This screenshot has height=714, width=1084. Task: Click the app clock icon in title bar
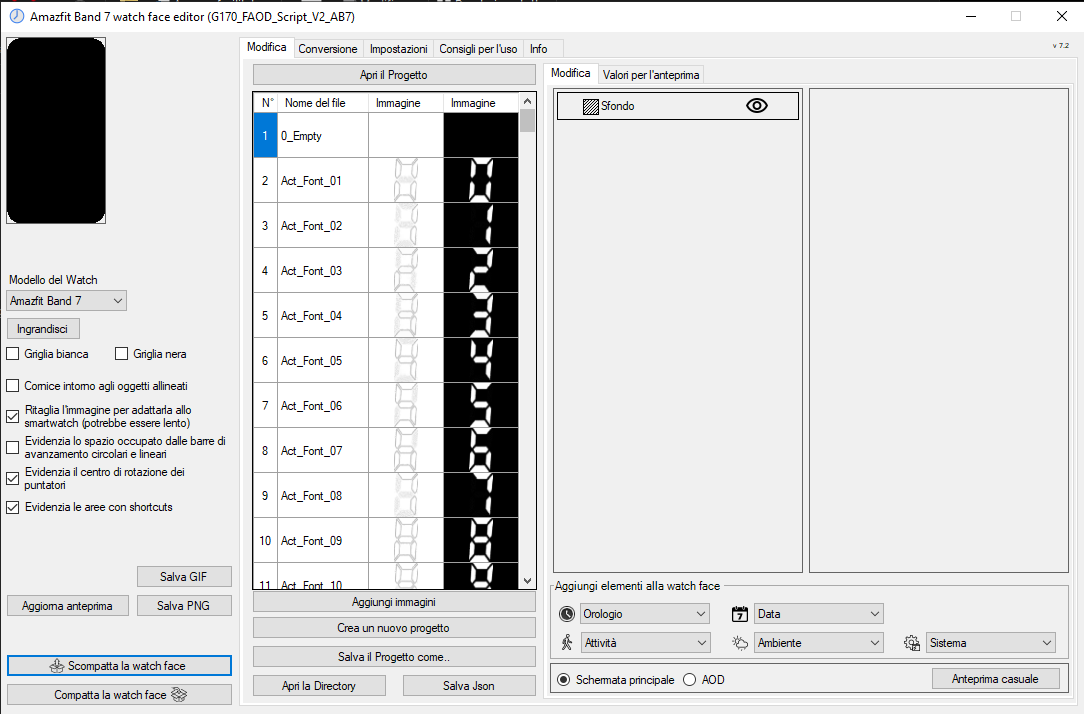[x=16, y=16]
